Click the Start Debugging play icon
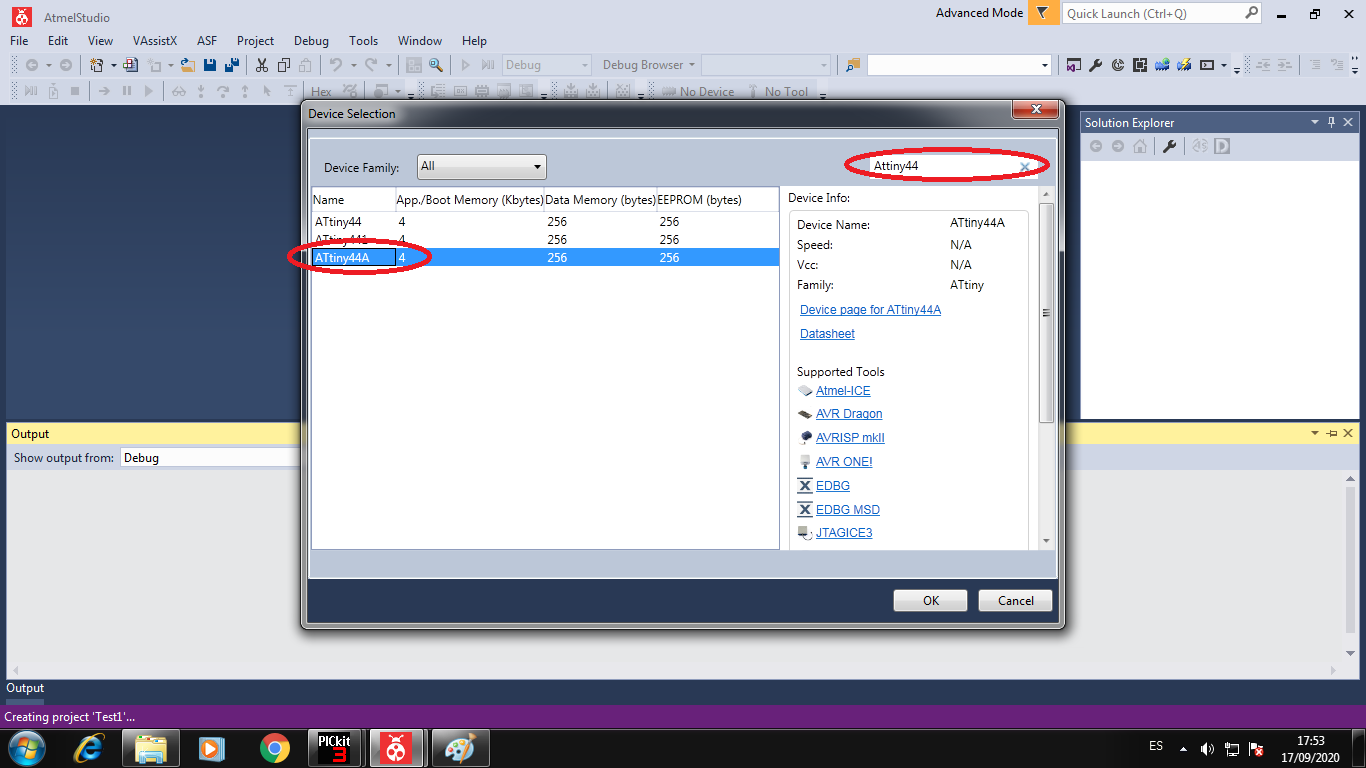The height and width of the screenshot is (768, 1366). click(x=465, y=65)
